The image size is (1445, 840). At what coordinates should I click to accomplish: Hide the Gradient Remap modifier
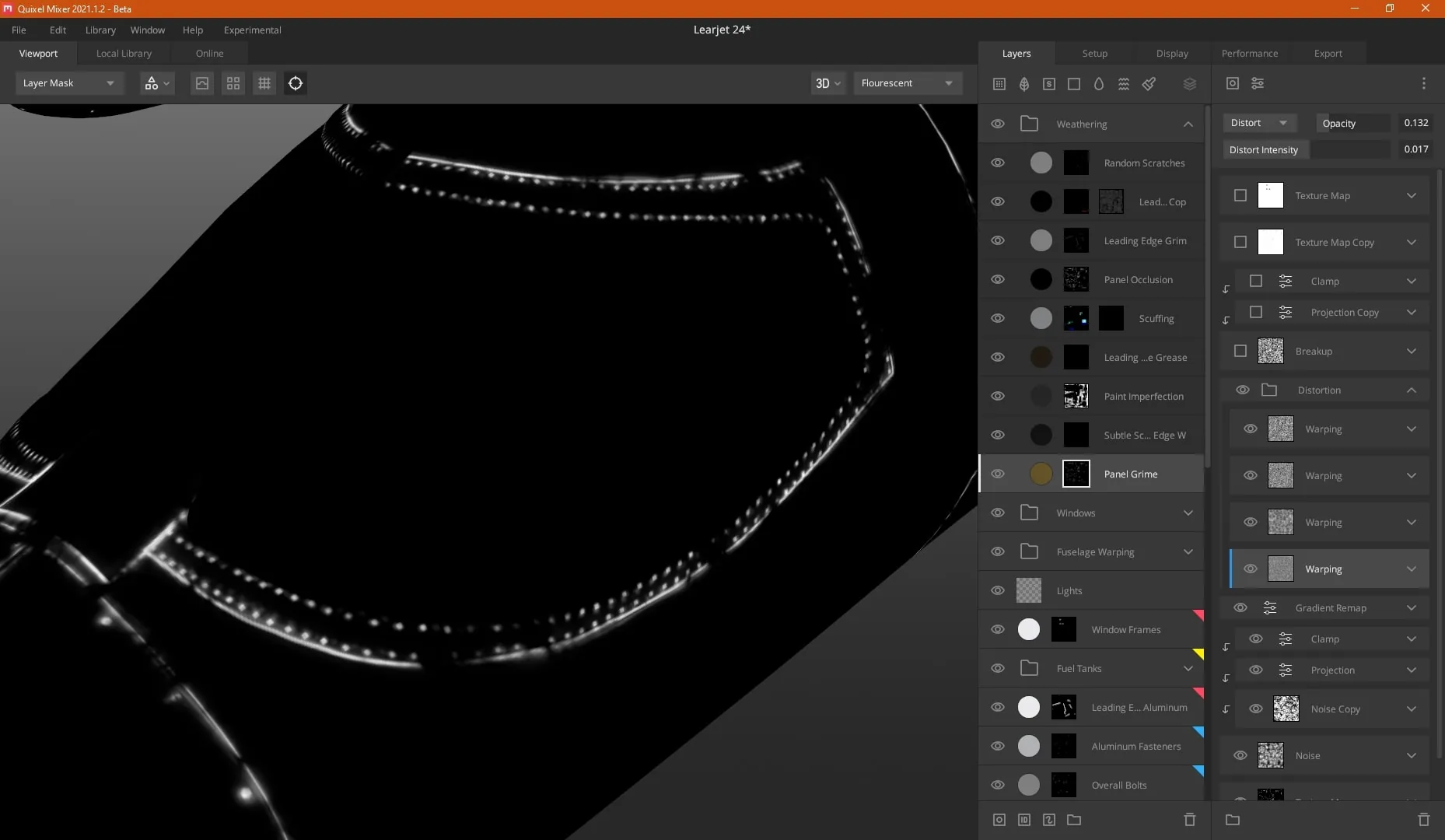(1240, 607)
